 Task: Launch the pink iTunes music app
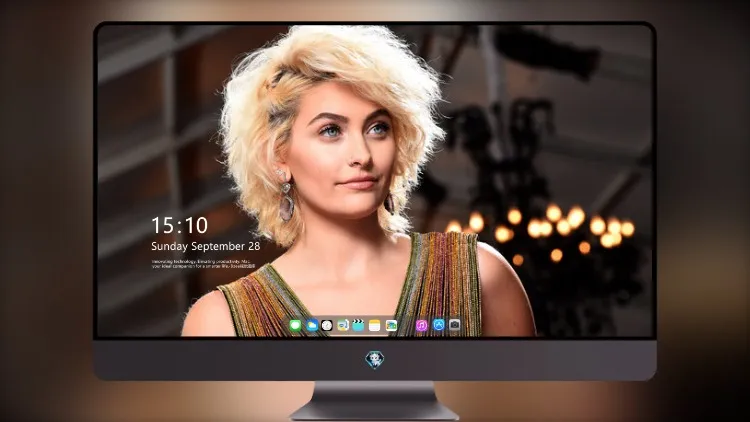pyautogui.click(x=421, y=325)
